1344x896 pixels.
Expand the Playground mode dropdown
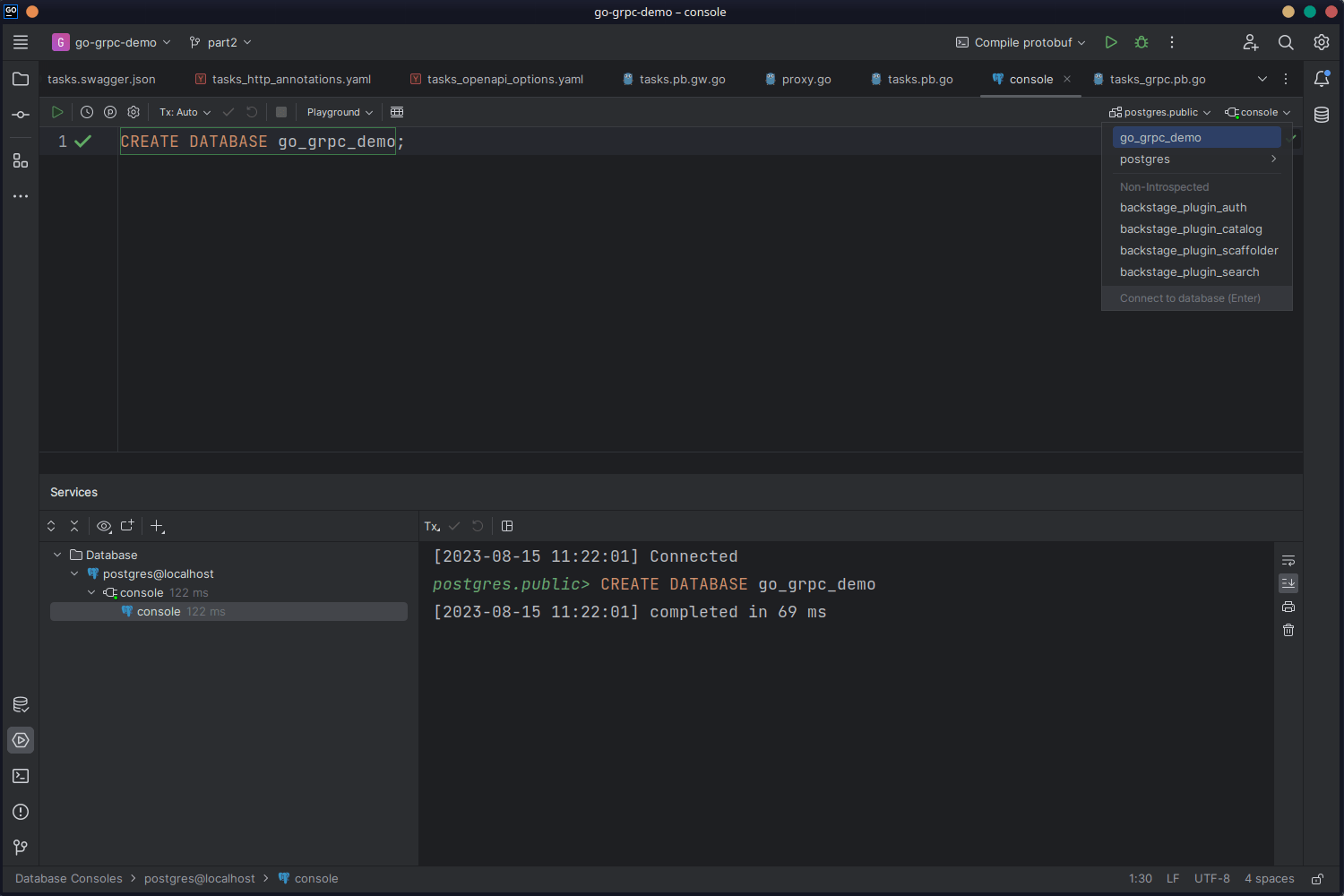[340, 112]
